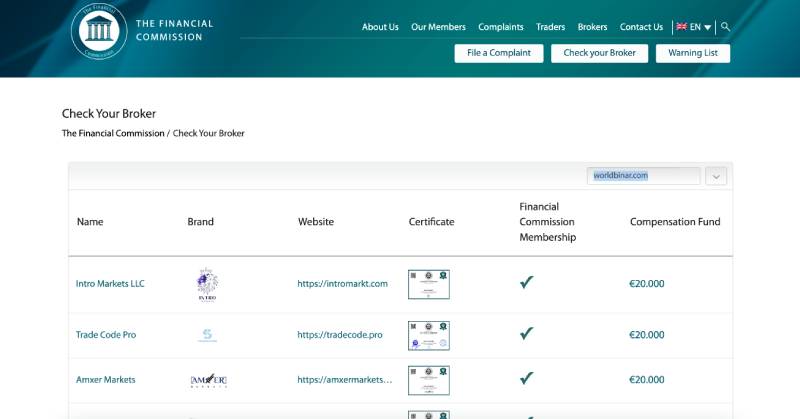Open Amxer Markets certificate thumbnail

pos(429,380)
